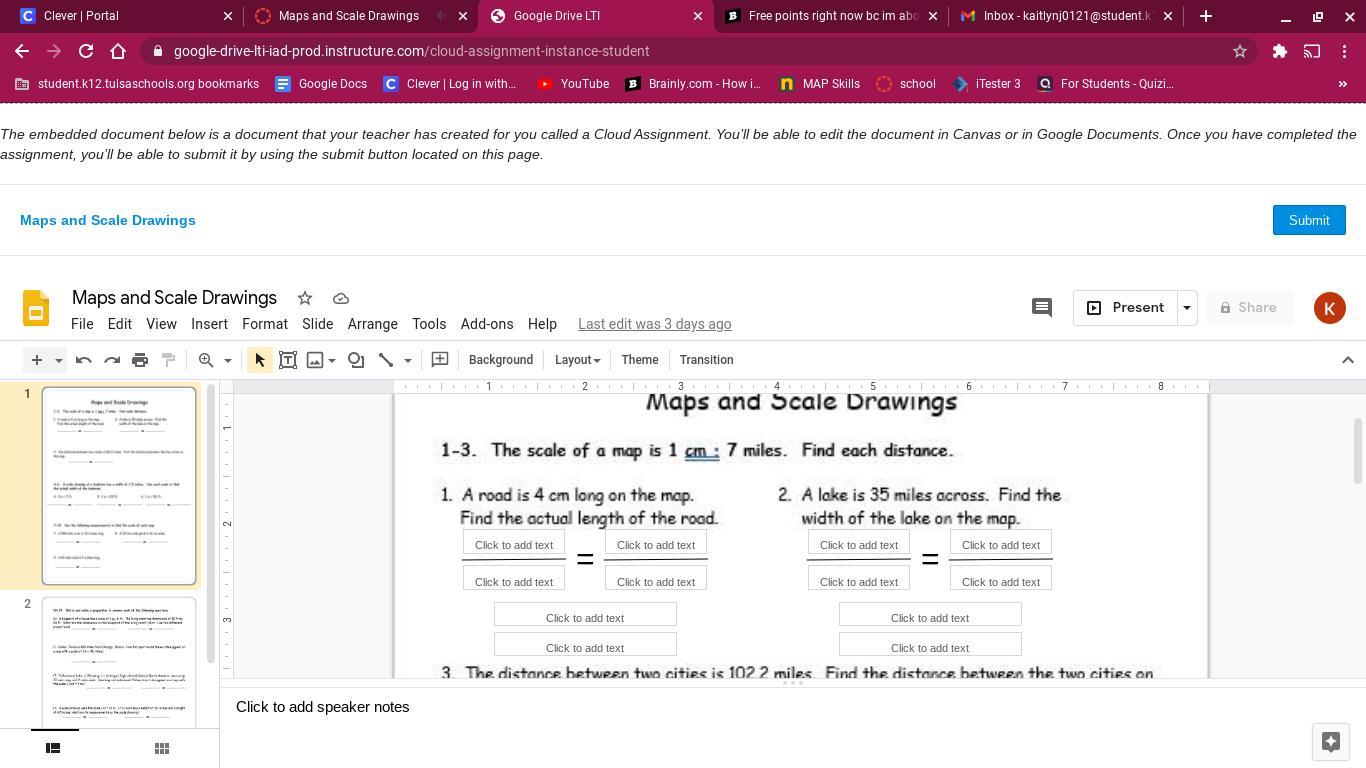Image resolution: width=1366 pixels, height=768 pixels.
Task: Switch to filmstrip view of slides
Action: pyautogui.click(x=54, y=748)
